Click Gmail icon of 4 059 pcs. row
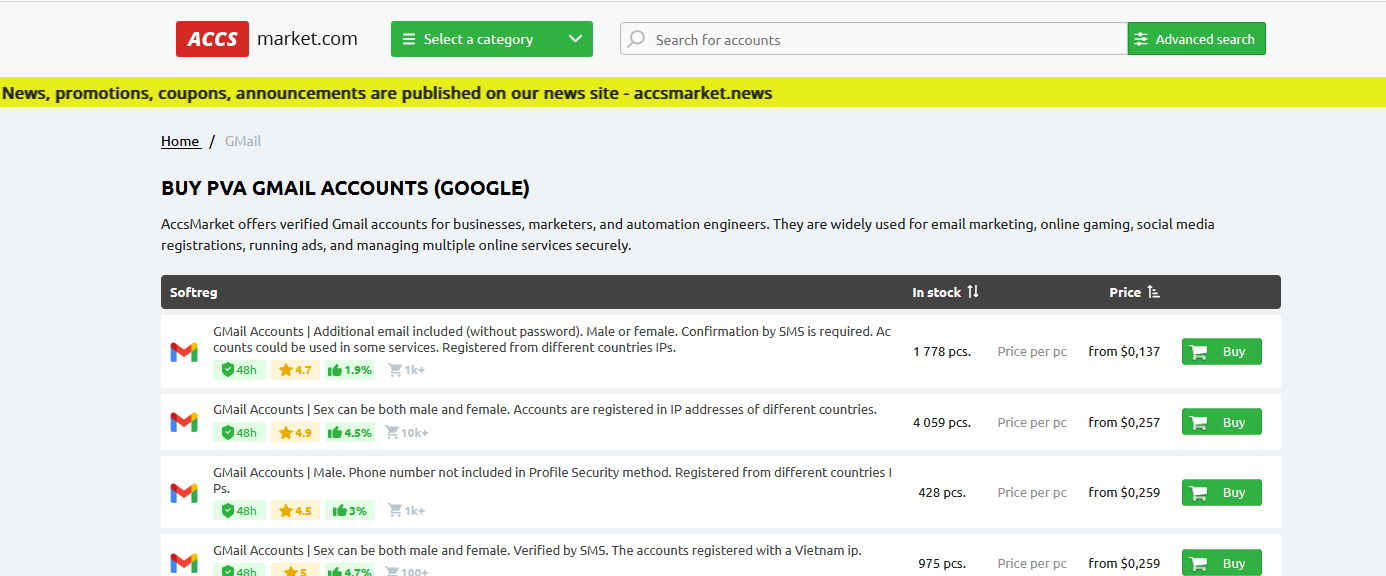The width and height of the screenshot is (1386, 576). tap(184, 422)
